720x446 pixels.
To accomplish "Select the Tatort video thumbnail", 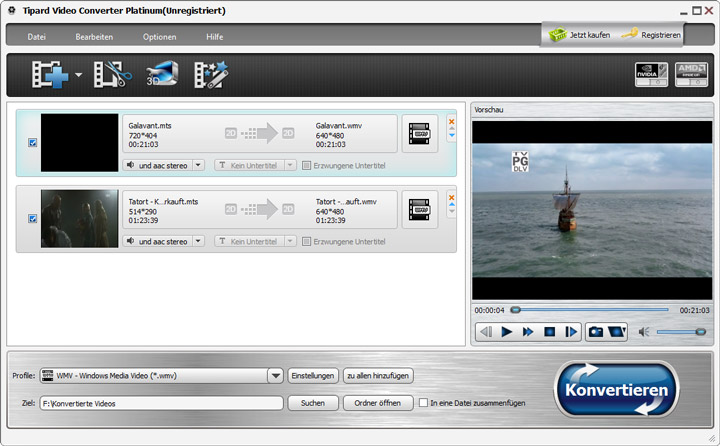I will pos(79,219).
